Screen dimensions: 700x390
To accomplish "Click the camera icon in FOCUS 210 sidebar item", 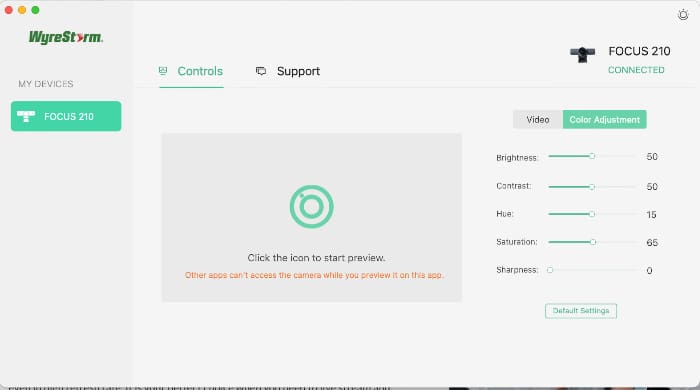I will tap(26, 116).
